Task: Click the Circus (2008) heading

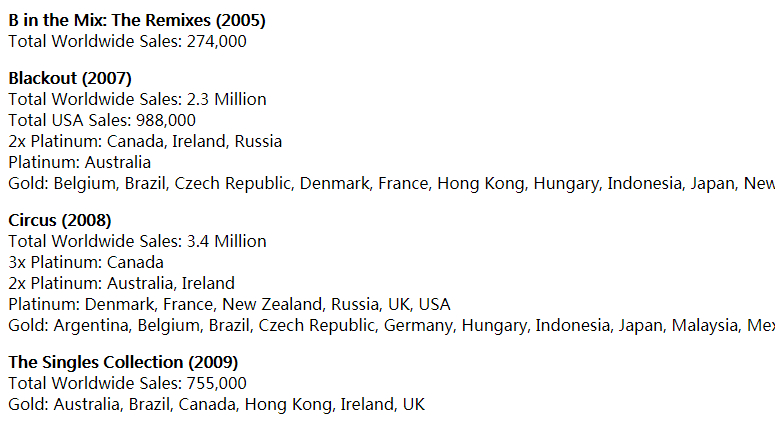Action: (x=60, y=220)
